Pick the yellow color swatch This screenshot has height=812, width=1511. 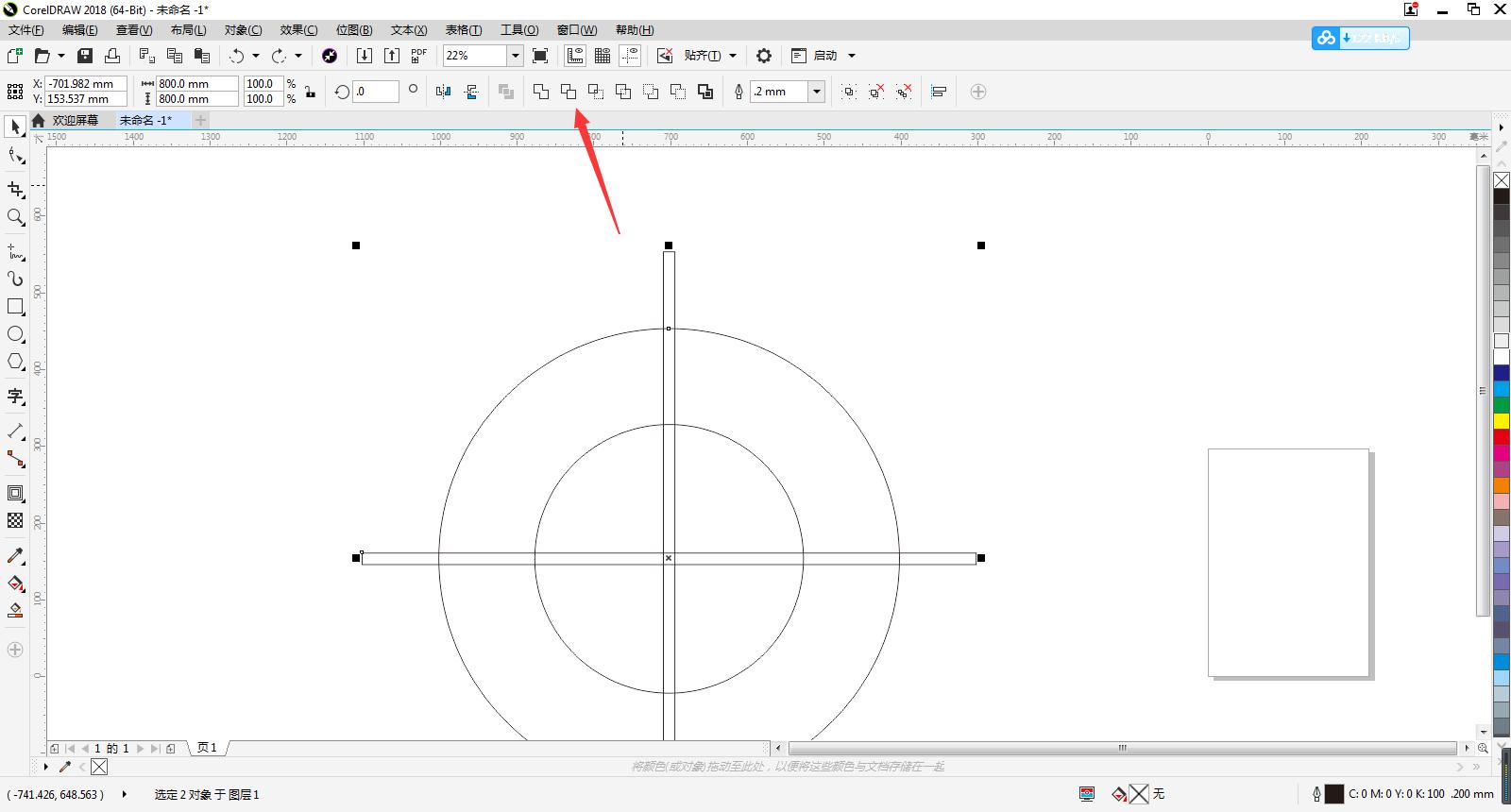click(1501, 420)
